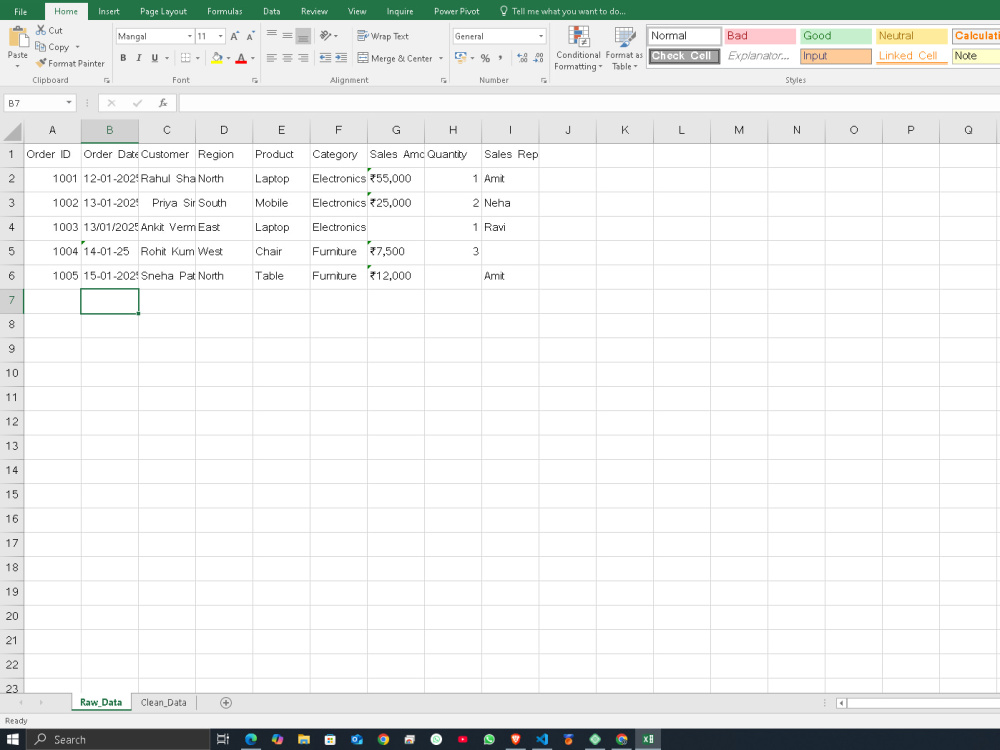Expand the Copy options arrow

click(x=78, y=47)
